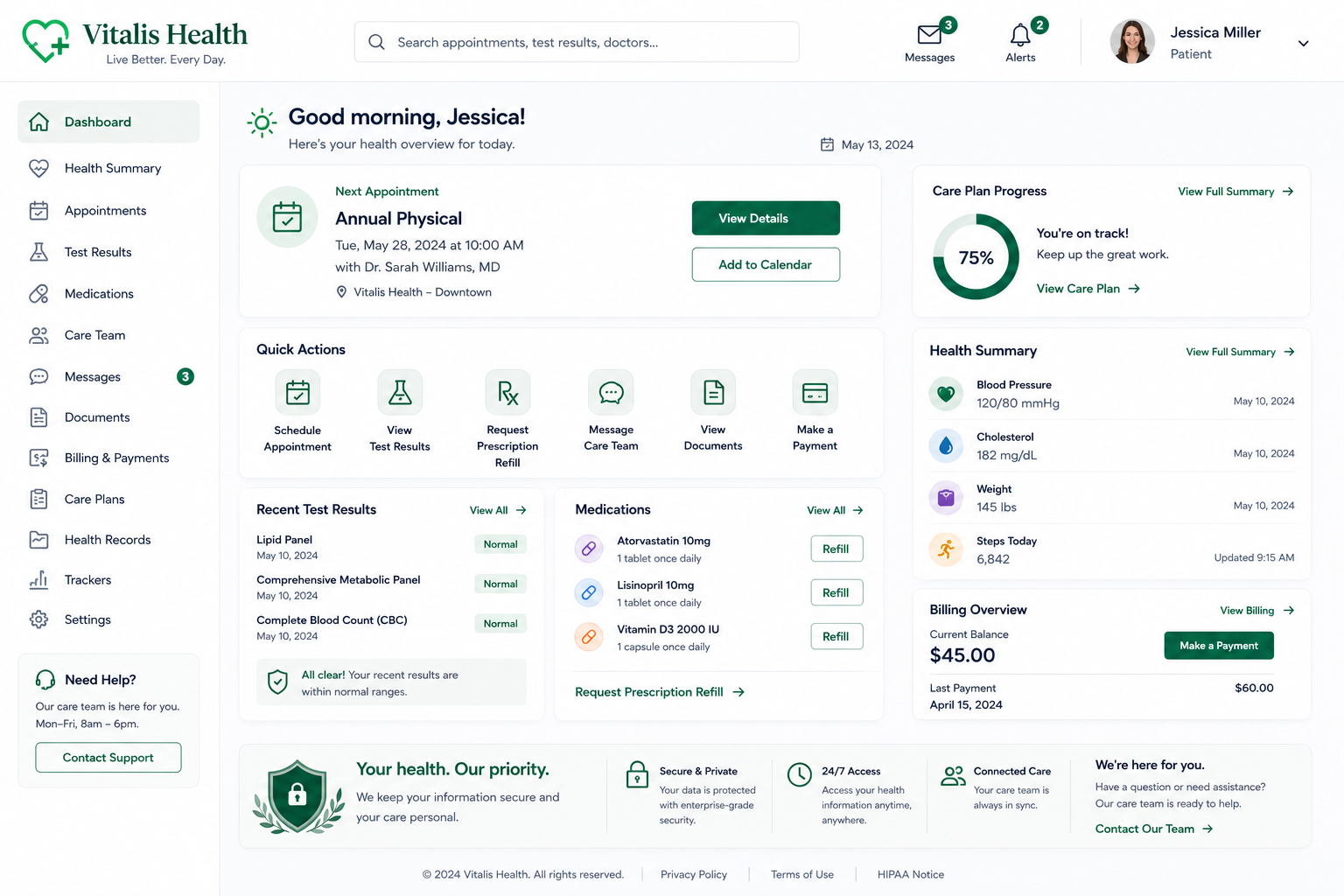The width and height of the screenshot is (1344, 896).
Task: Open Care Team in the sidebar
Action: (x=108, y=335)
